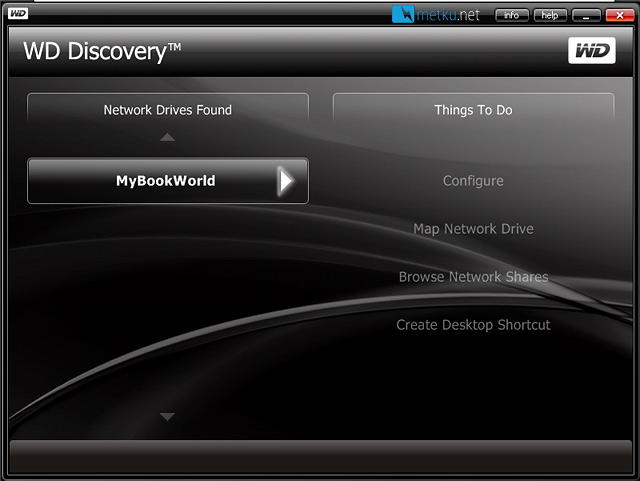Click the Things To Do header
This screenshot has height=481, width=640.
[473, 110]
